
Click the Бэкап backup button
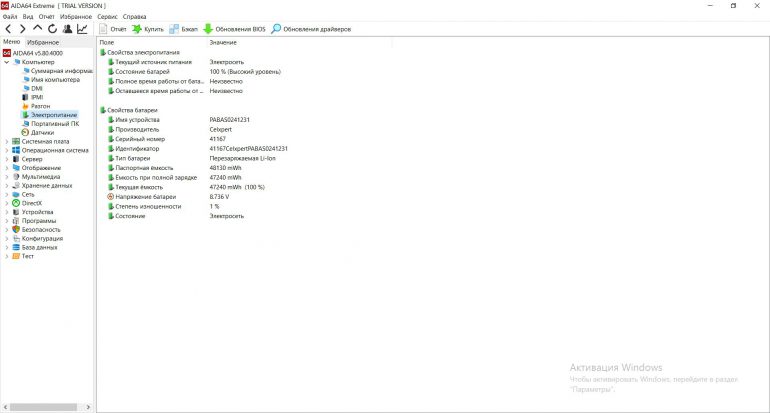(184, 29)
